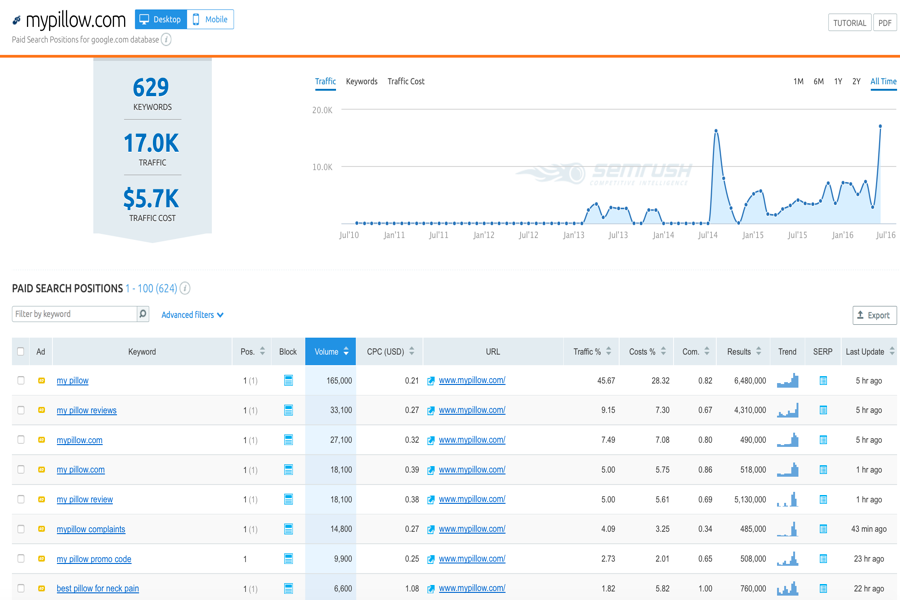
Task: Open ad icon for 'mypillow.com' keyword row
Action: click(41, 440)
